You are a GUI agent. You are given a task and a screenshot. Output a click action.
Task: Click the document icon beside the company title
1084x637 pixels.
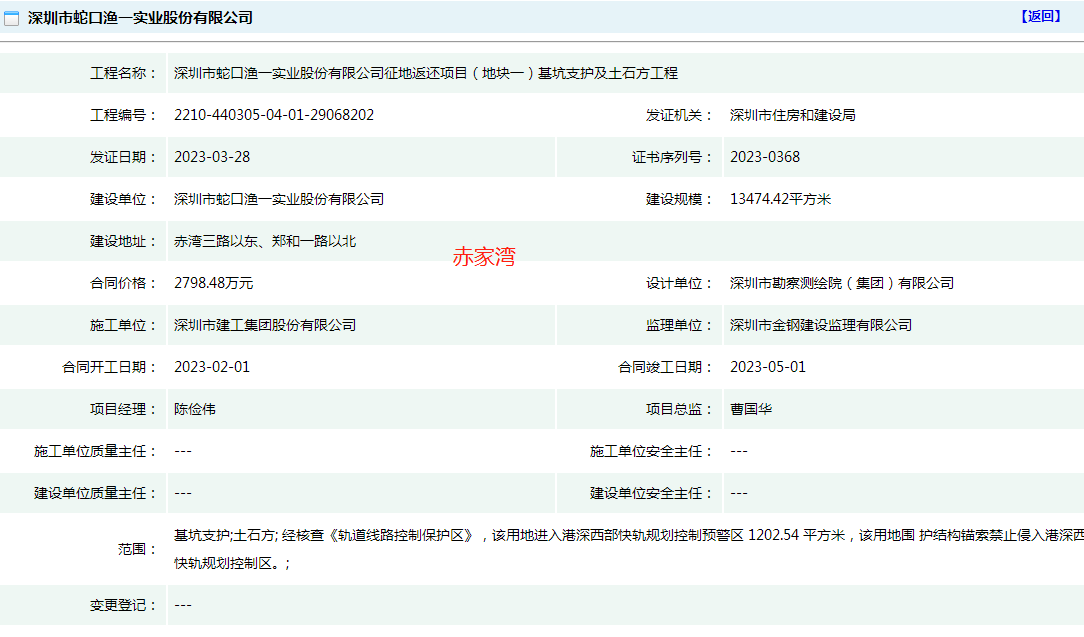click(x=12, y=18)
